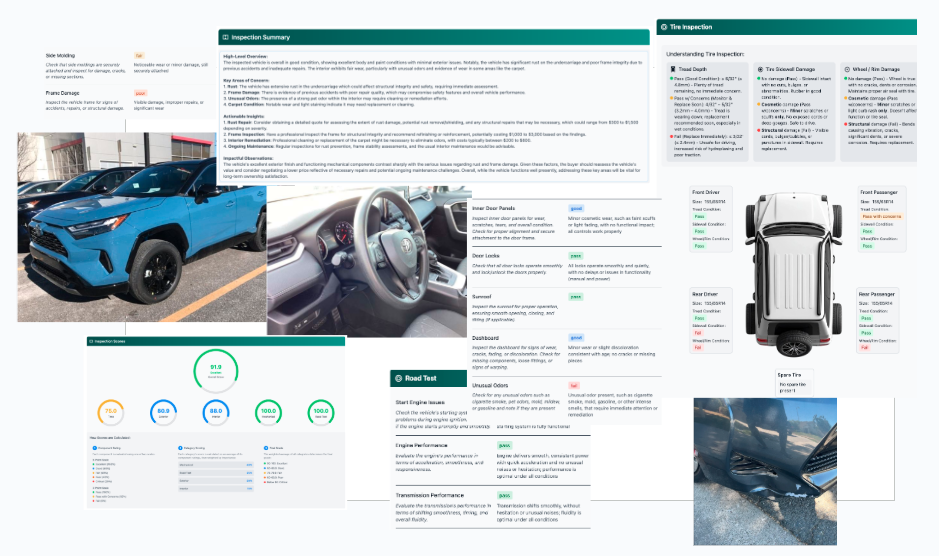Click the Component Rating info icon
The image size is (939, 556).
95,448
